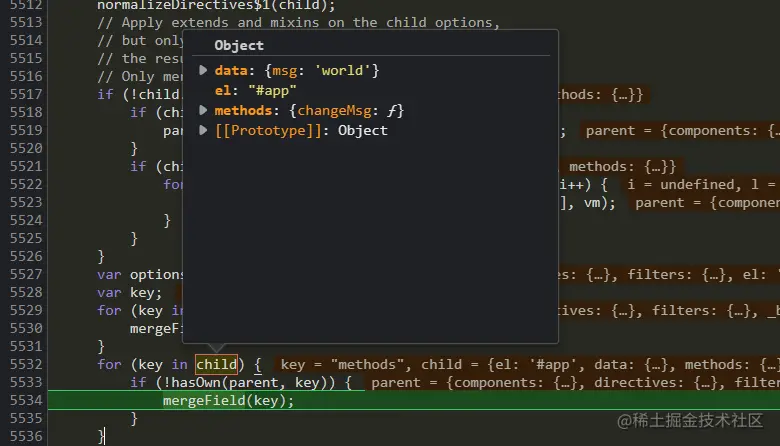Click line number 5536 in the gutter

tap(26, 436)
